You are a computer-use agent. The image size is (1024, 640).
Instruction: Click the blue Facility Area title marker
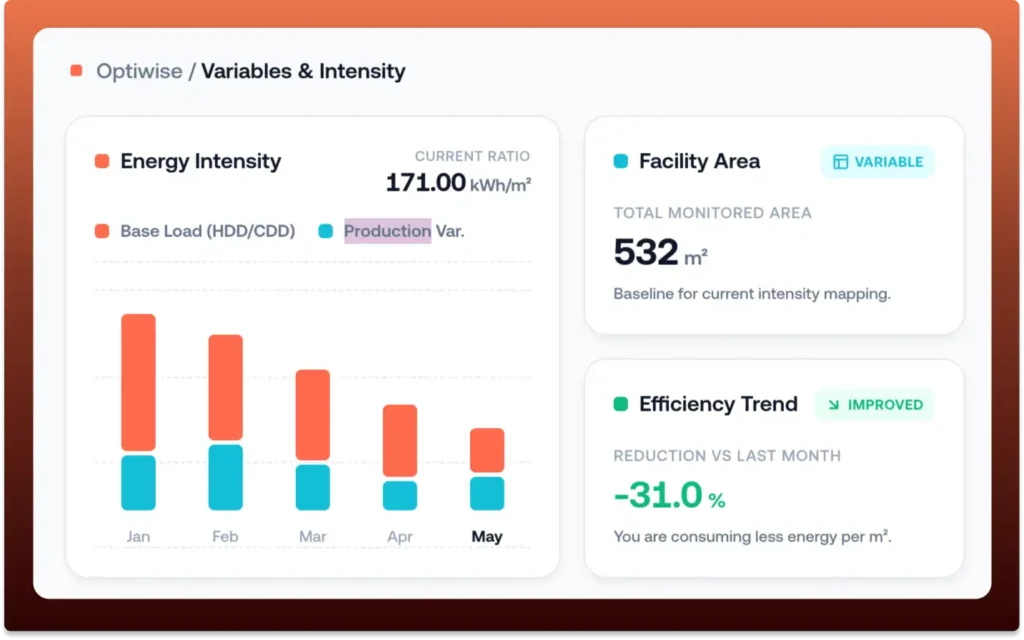[x=620, y=161]
